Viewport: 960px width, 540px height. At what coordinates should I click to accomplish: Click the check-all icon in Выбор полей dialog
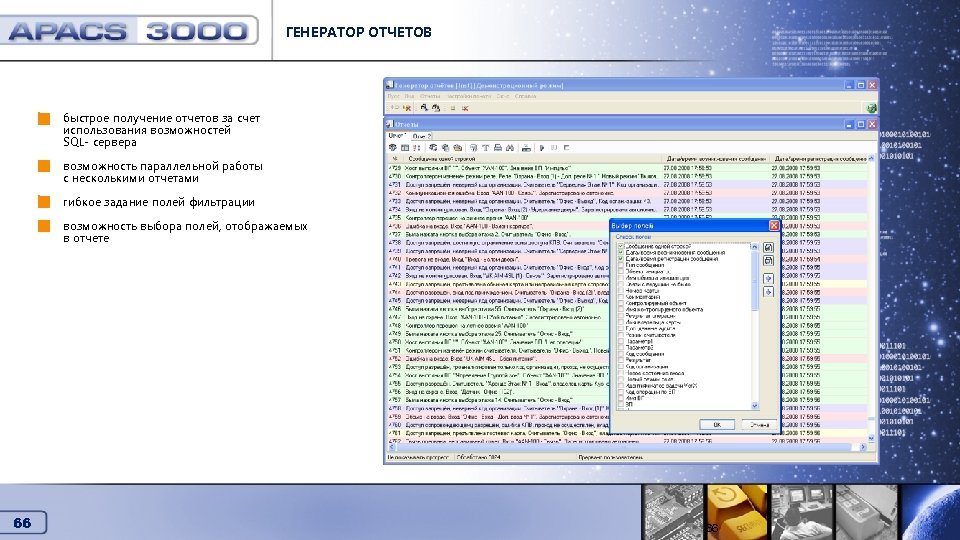[768, 247]
